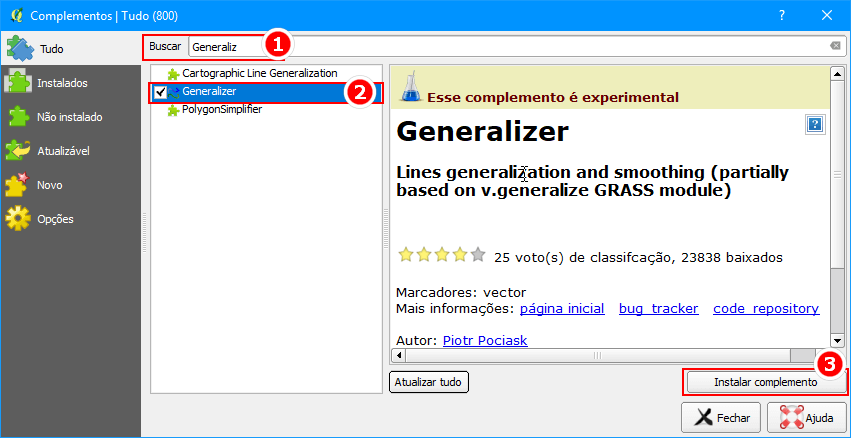Click the Generalizer heading in description

483,131
